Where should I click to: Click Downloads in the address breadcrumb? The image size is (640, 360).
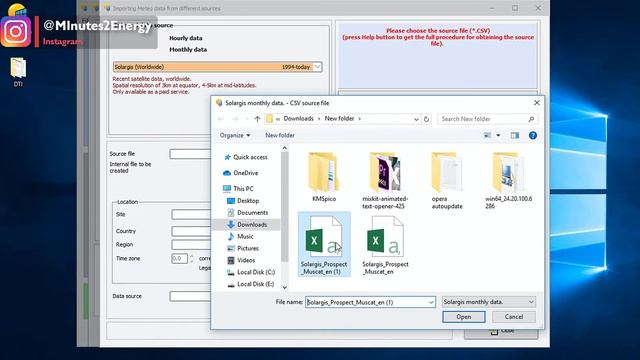pos(298,119)
